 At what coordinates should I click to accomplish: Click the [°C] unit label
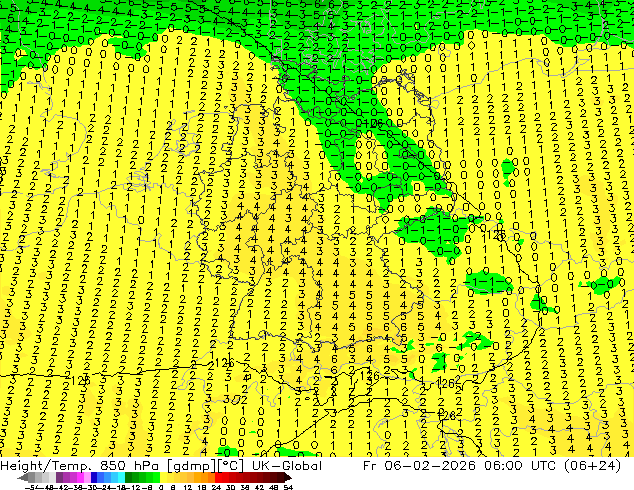point(232,466)
